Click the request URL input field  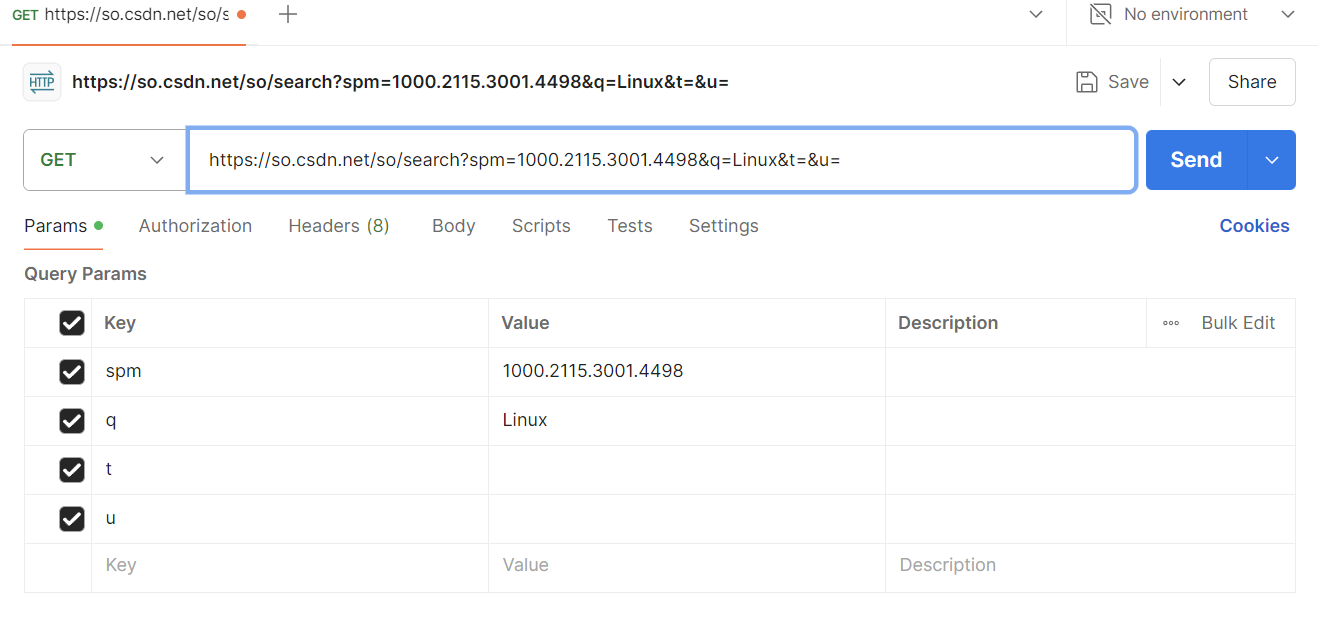[662, 160]
